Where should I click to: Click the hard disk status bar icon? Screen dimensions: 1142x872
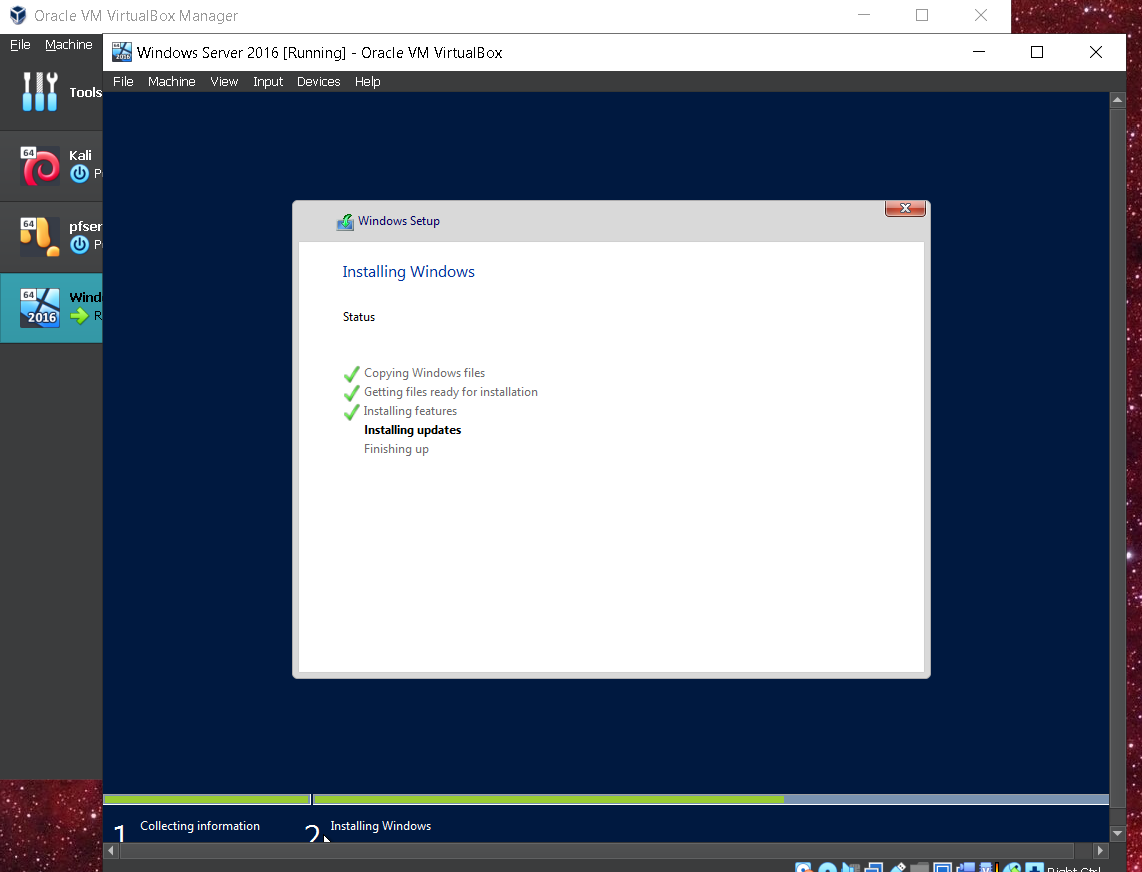point(805,866)
